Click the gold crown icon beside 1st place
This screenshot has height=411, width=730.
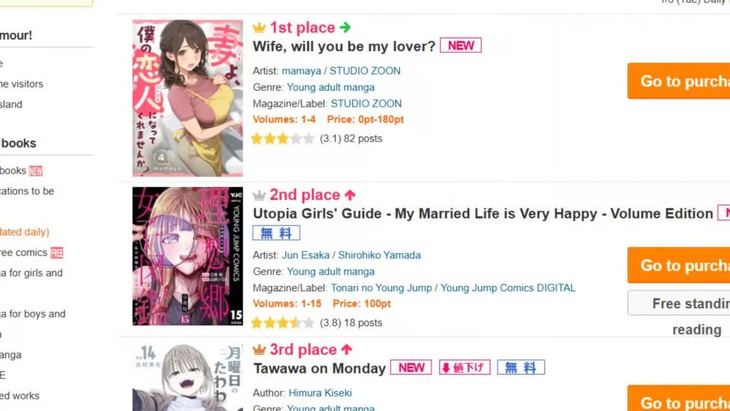pos(259,28)
